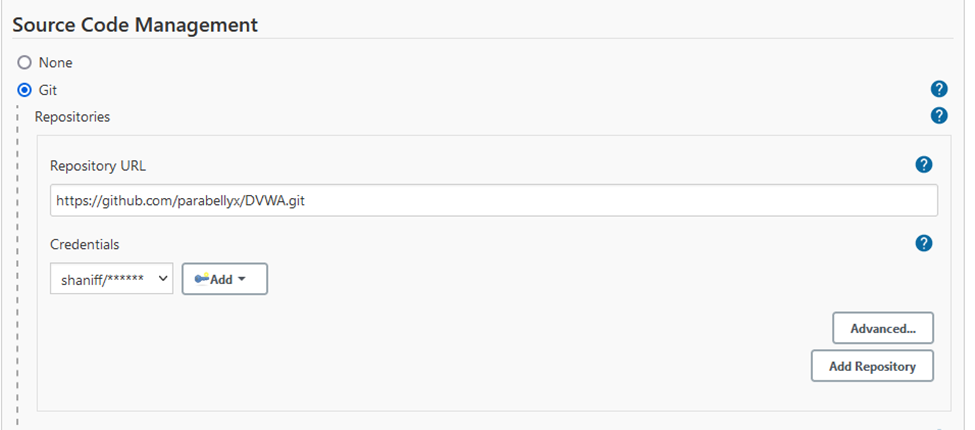
Task: Focus the Repository URL text field
Action: click(x=493, y=200)
